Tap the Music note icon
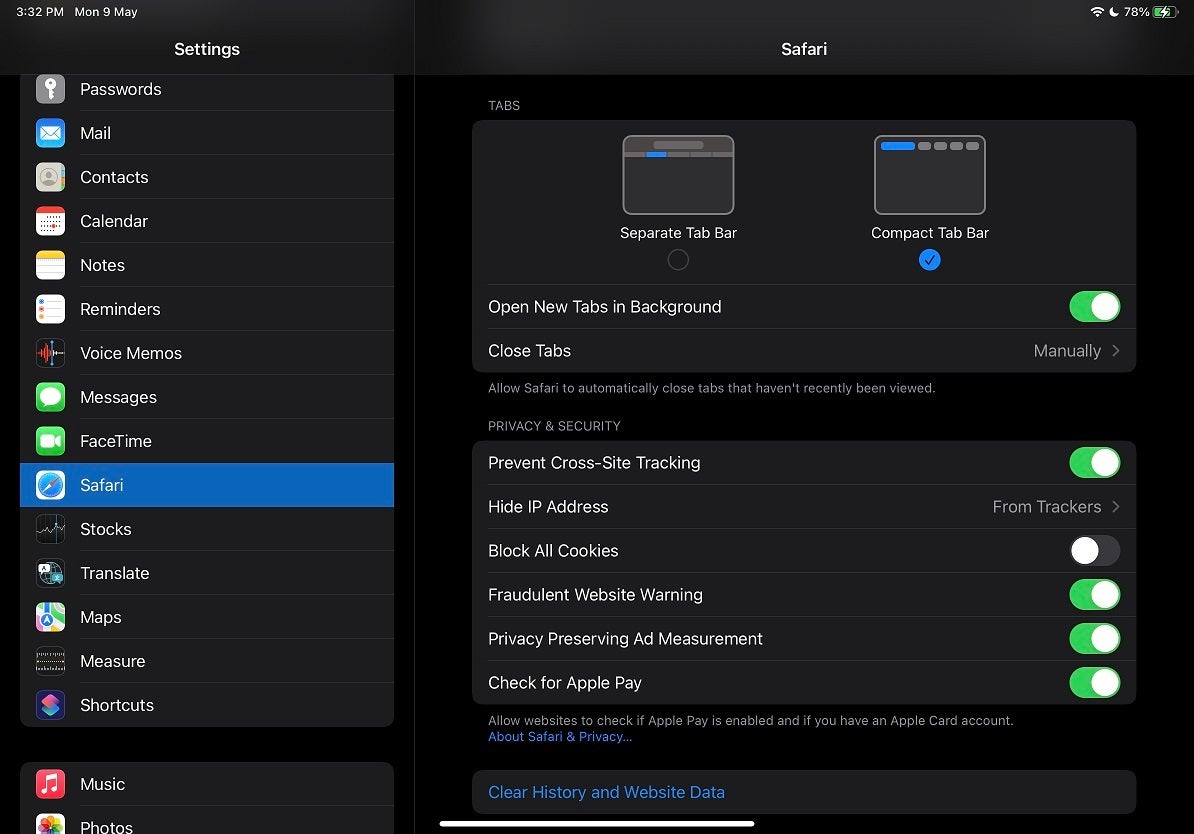 coord(50,784)
